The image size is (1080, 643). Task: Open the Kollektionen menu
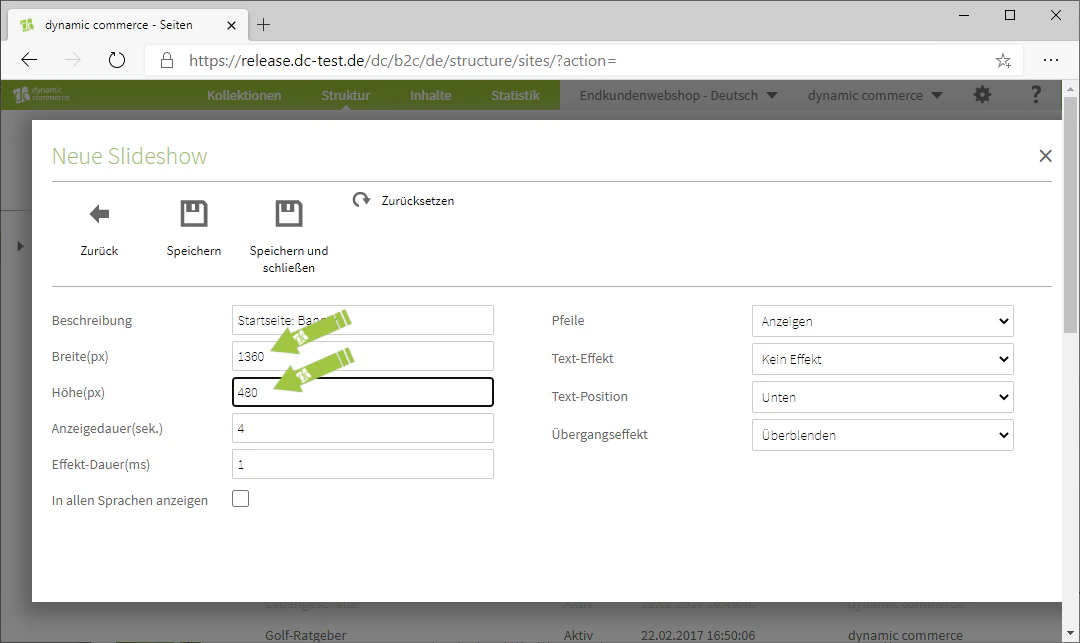[244, 95]
